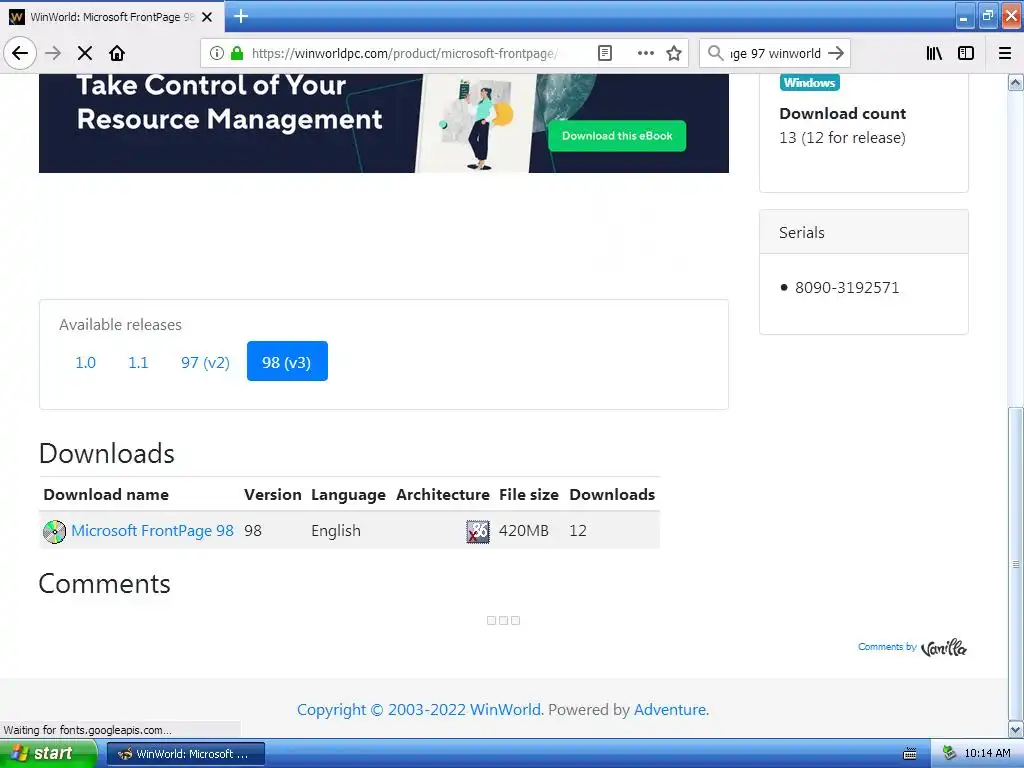Open page actions three-dot menu
Viewport: 1024px width, 768px height.
(x=645, y=53)
